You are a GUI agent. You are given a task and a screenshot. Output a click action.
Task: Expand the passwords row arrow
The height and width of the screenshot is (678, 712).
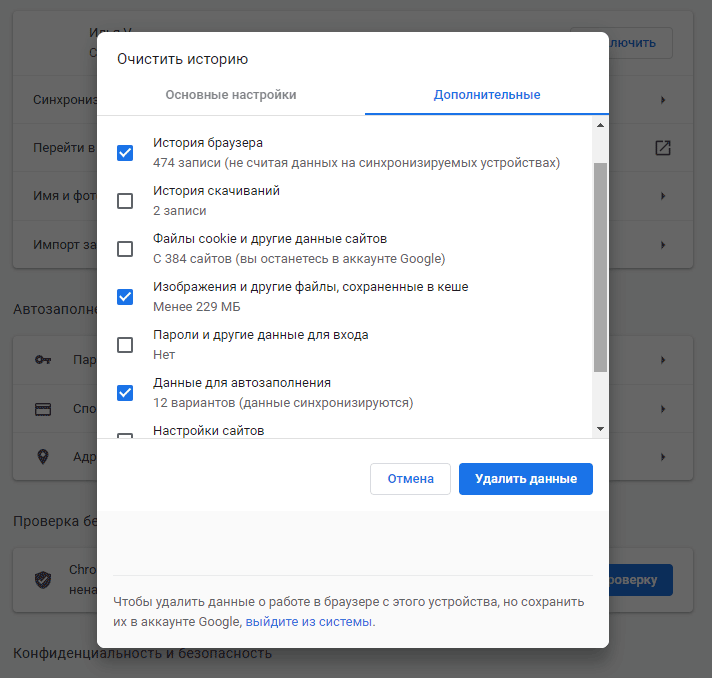[x=663, y=360]
